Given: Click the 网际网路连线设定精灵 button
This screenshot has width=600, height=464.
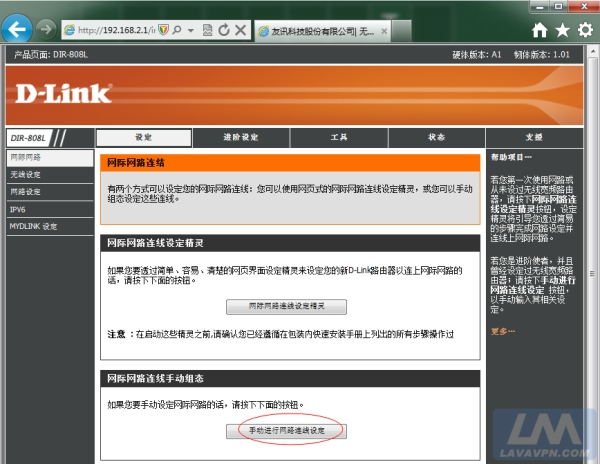Looking at the screenshot, I should 286,307.
